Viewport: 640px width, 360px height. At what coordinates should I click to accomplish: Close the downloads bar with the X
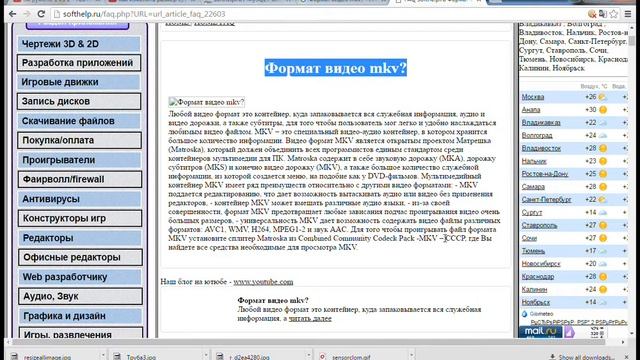pyautogui.click(x=627, y=357)
